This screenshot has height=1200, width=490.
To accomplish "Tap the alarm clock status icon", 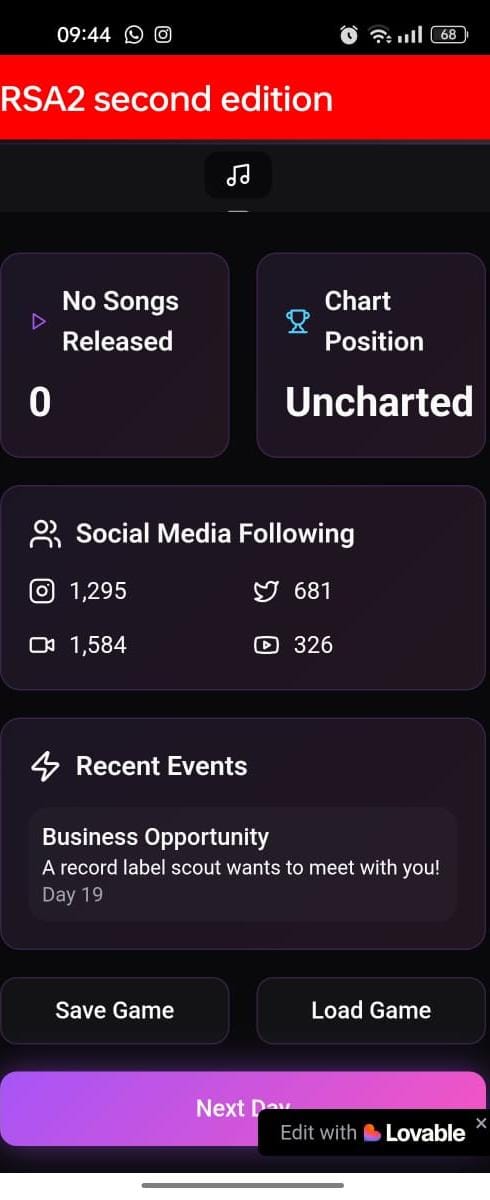I will [349, 35].
